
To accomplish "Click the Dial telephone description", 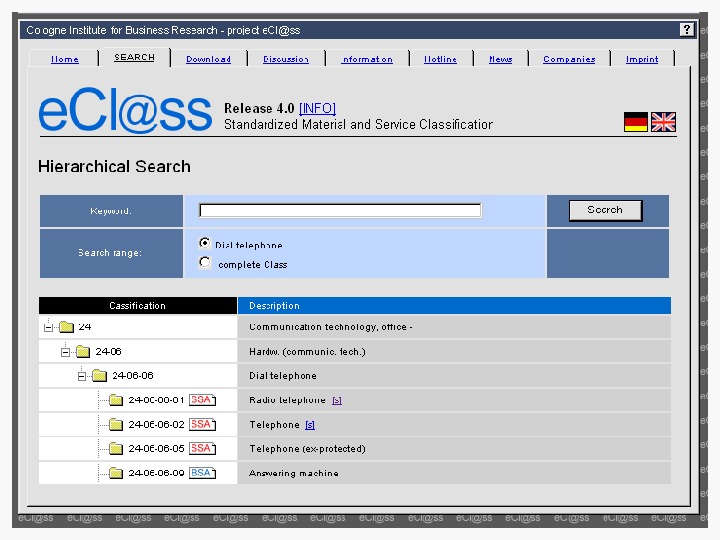I will (x=283, y=376).
